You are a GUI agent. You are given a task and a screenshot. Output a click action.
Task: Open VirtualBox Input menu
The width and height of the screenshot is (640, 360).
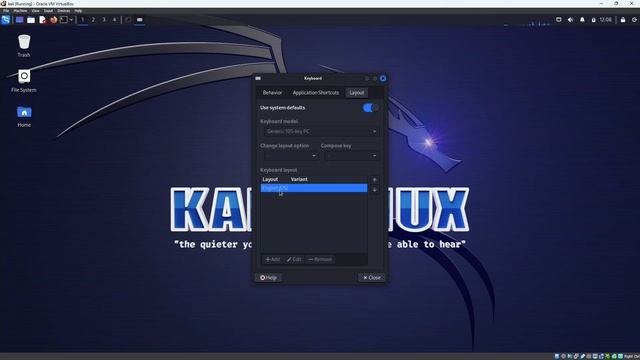pyautogui.click(x=48, y=11)
